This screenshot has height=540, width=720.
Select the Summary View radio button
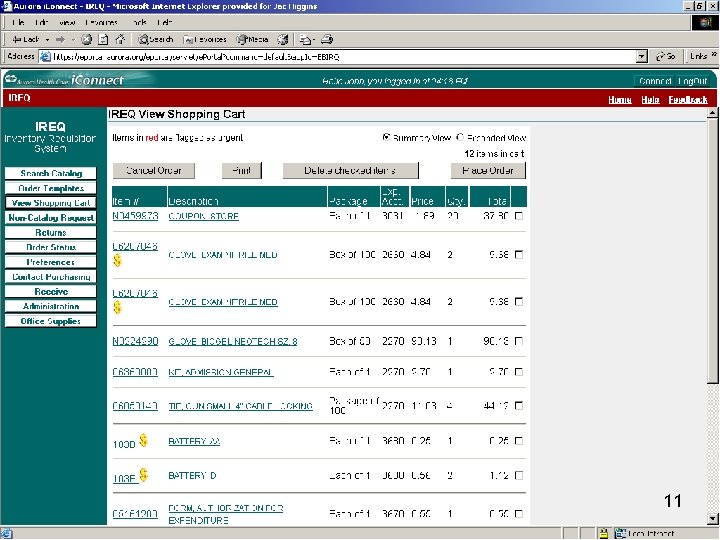point(386,137)
